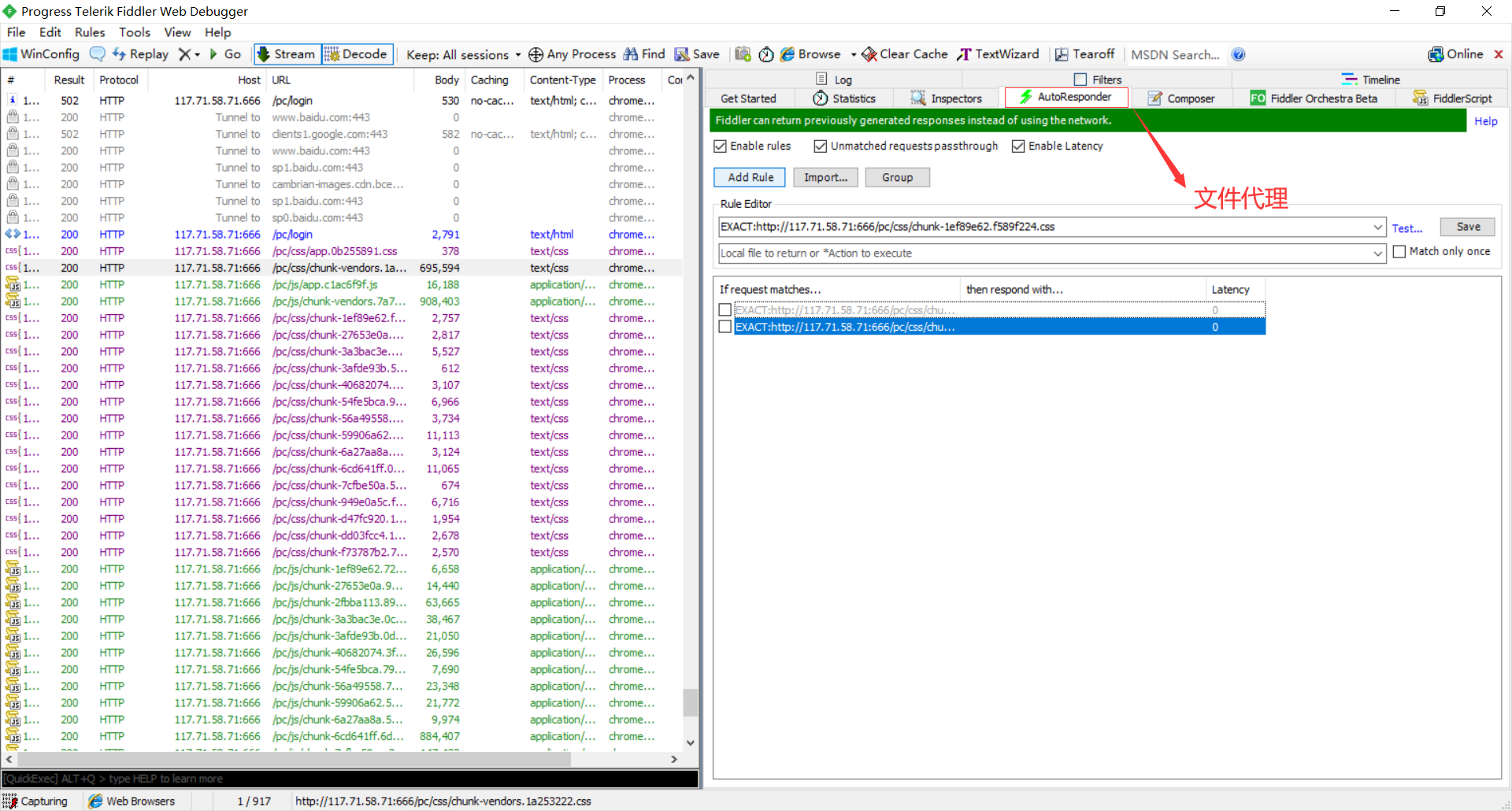Open the View menu

177,32
